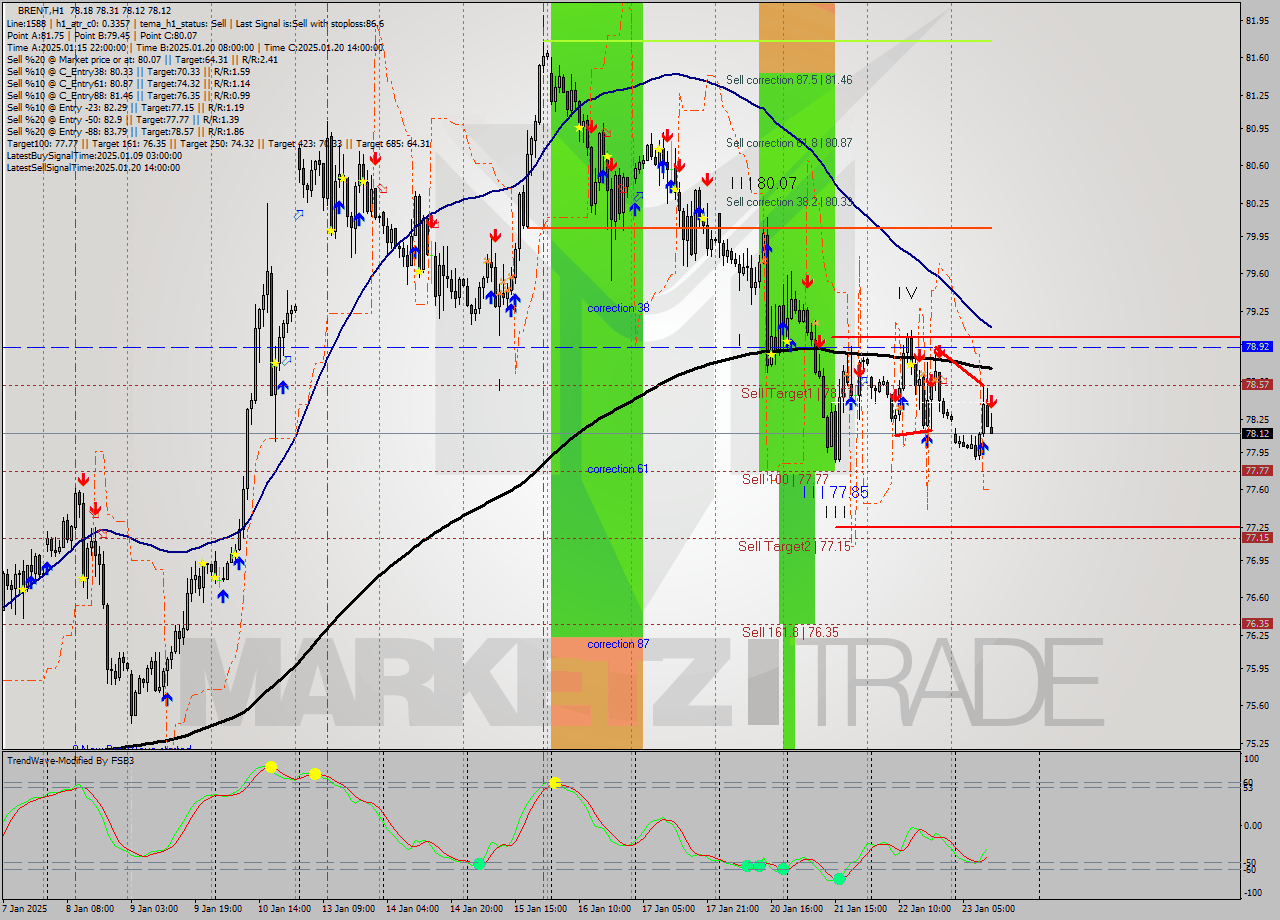1280x920 pixels.
Task: Click the yellow TrendWave dot near 15 Jan 15:00
Action: coord(555,783)
